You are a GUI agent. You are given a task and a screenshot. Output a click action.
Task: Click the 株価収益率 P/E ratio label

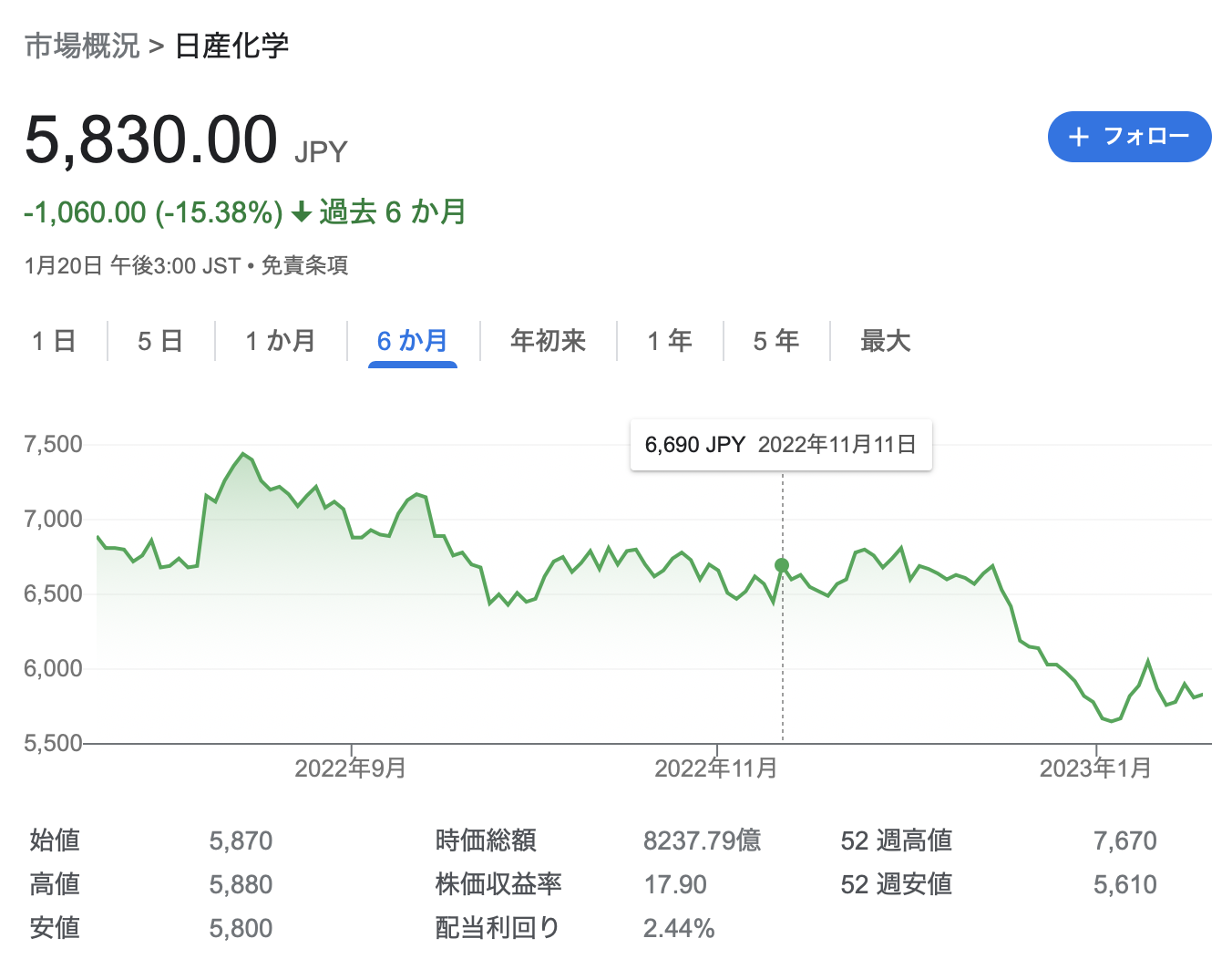coord(498,884)
